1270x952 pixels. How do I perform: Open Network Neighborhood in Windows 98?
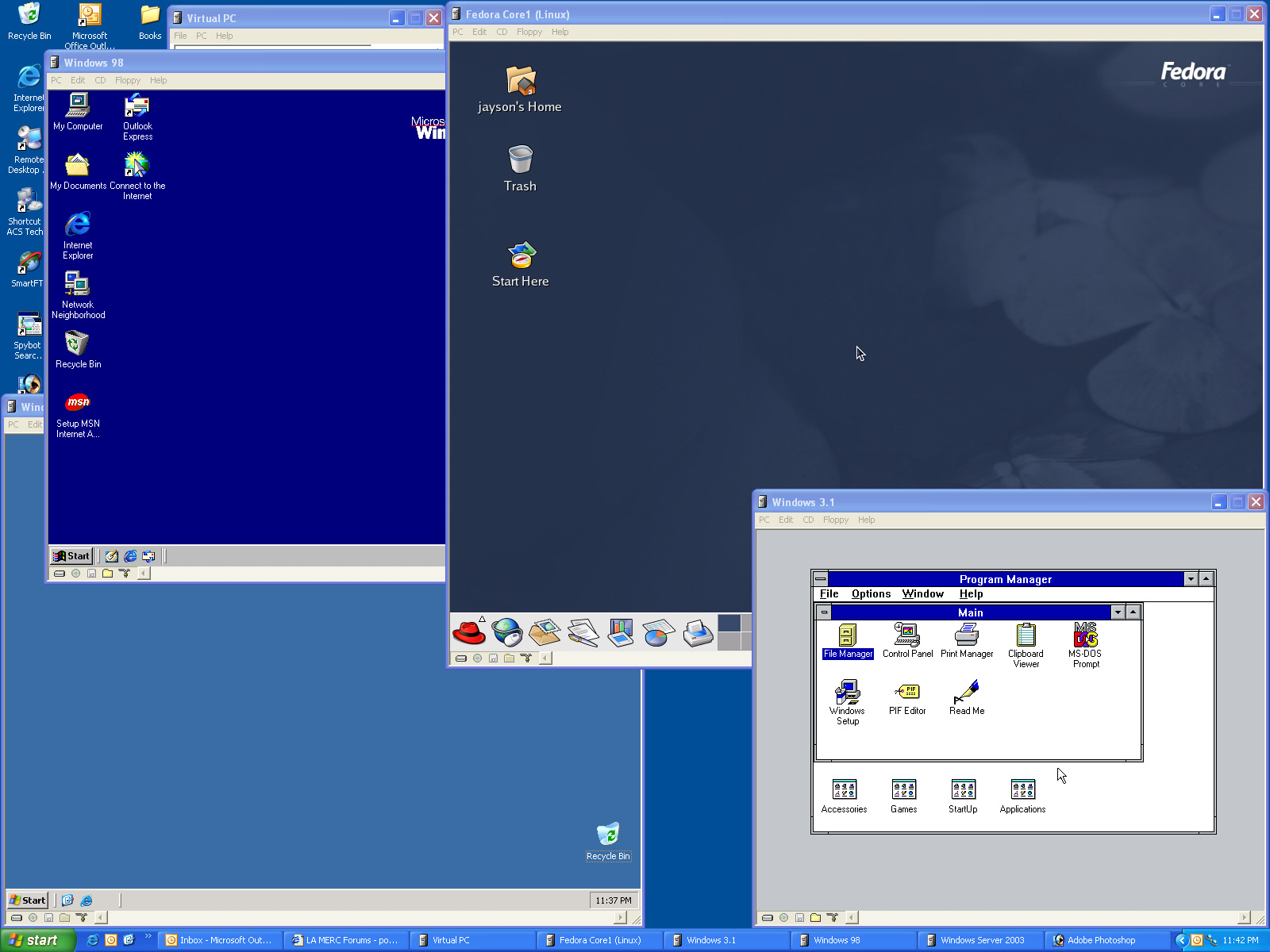pyautogui.click(x=78, y=295)
